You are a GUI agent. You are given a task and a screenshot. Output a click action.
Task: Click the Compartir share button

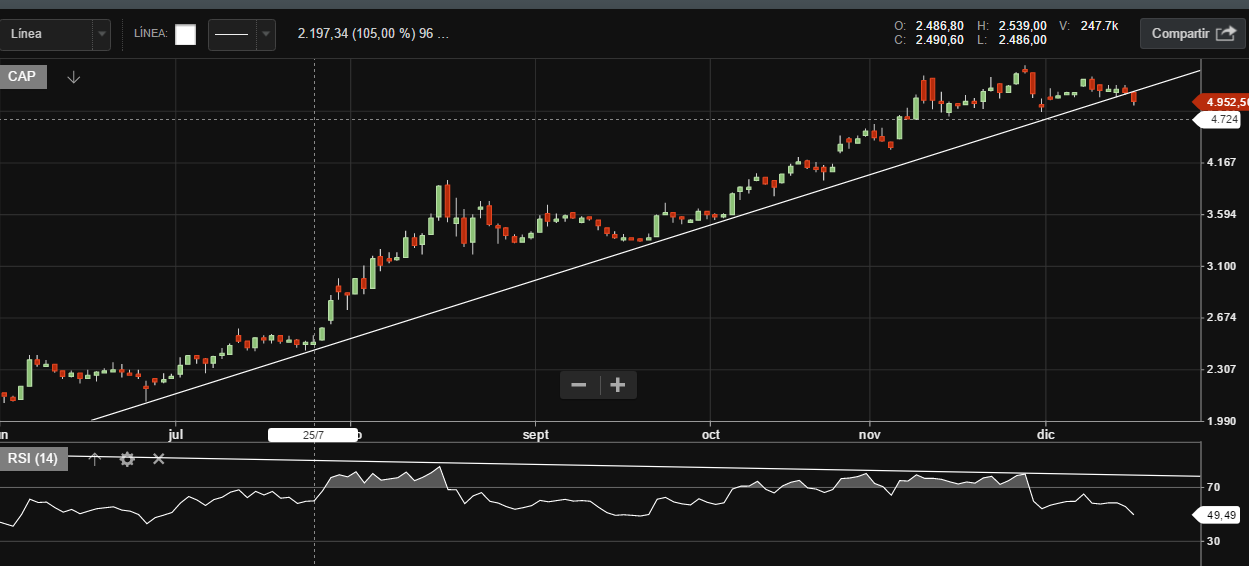click(x=1192, y=33)
